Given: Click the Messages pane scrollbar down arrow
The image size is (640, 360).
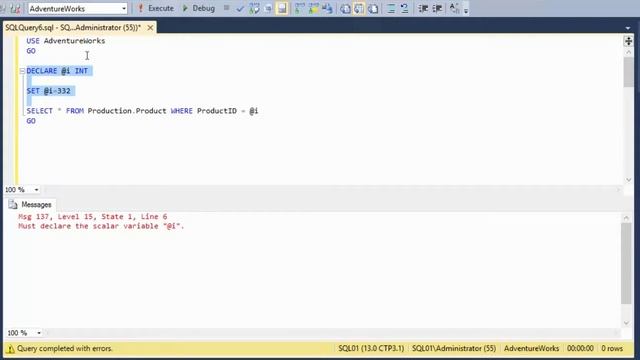Looking at the screenshot, I should (627, 323).
